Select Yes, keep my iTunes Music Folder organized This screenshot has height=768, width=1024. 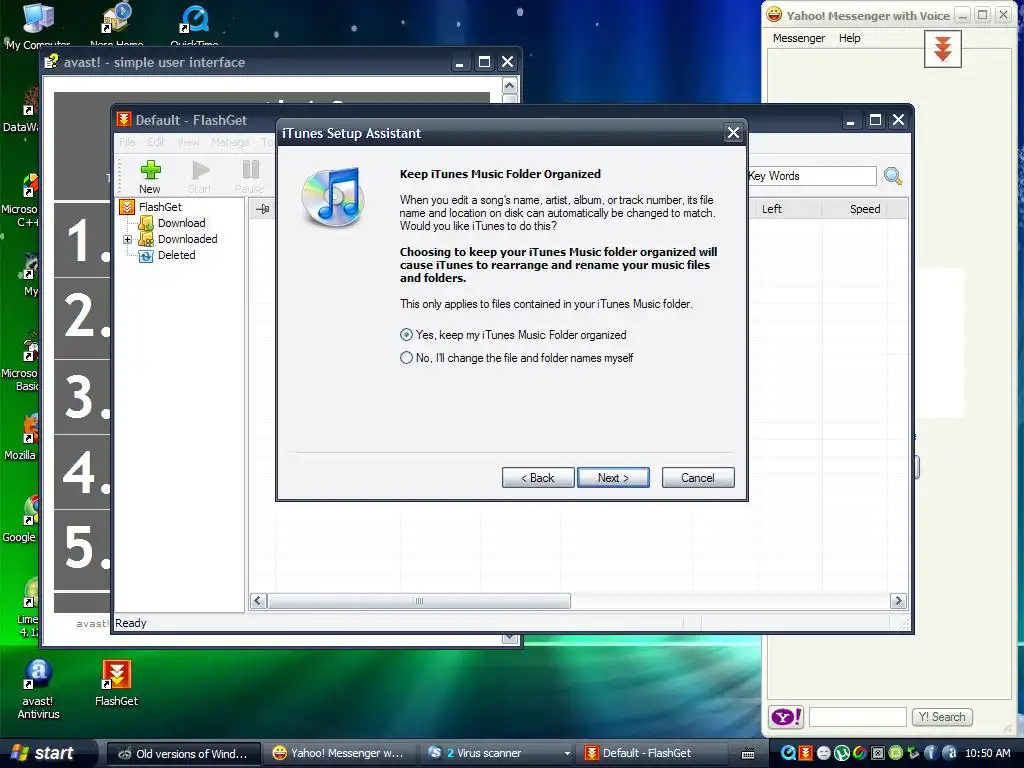click(x=513, y=335)
